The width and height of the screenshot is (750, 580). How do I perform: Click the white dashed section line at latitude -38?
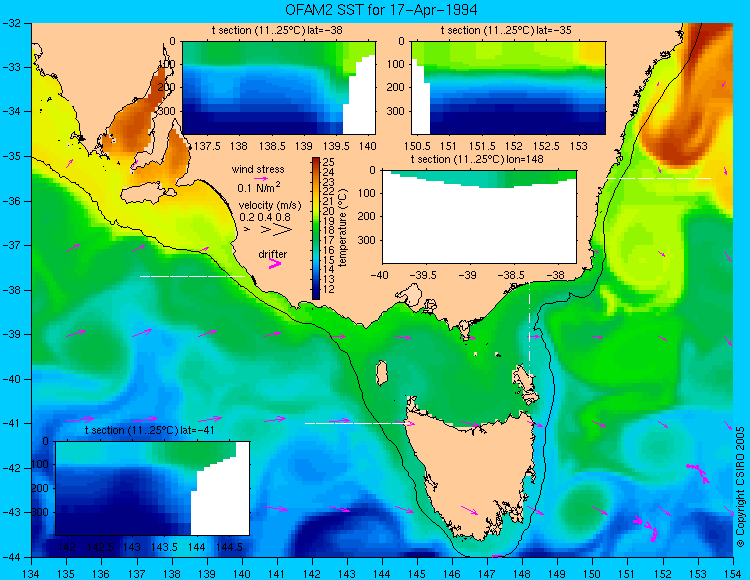pyautogui.click(x=192, y=276)
